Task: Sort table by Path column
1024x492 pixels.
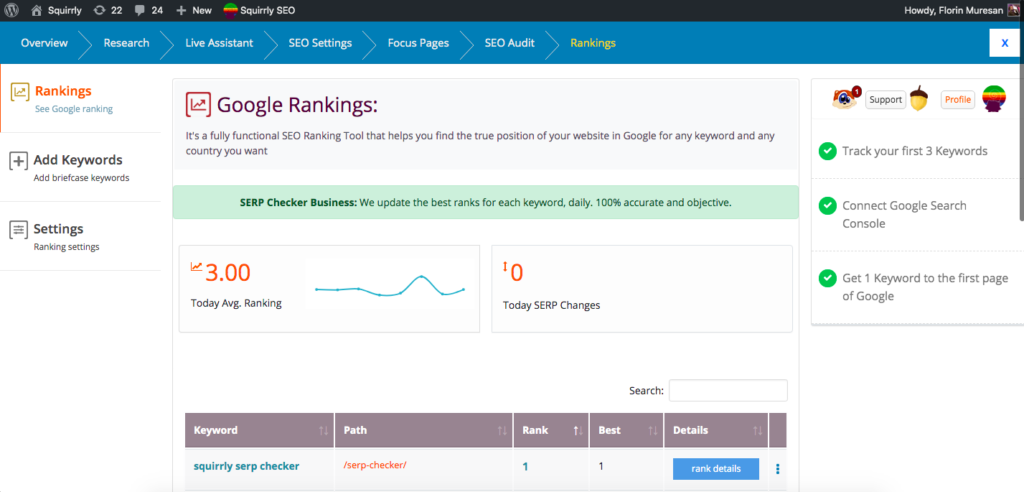Action: pyautogui.click(x=424, y=431)
